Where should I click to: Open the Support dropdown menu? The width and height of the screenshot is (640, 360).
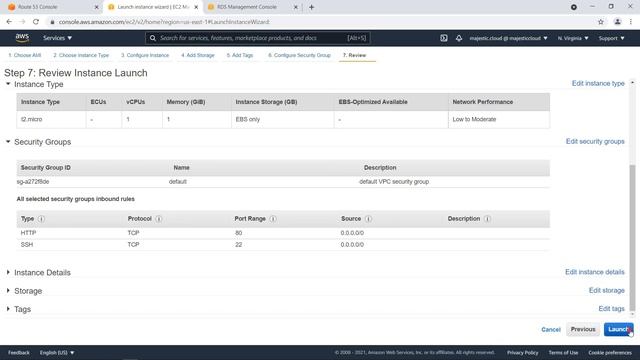coord(611,38)
